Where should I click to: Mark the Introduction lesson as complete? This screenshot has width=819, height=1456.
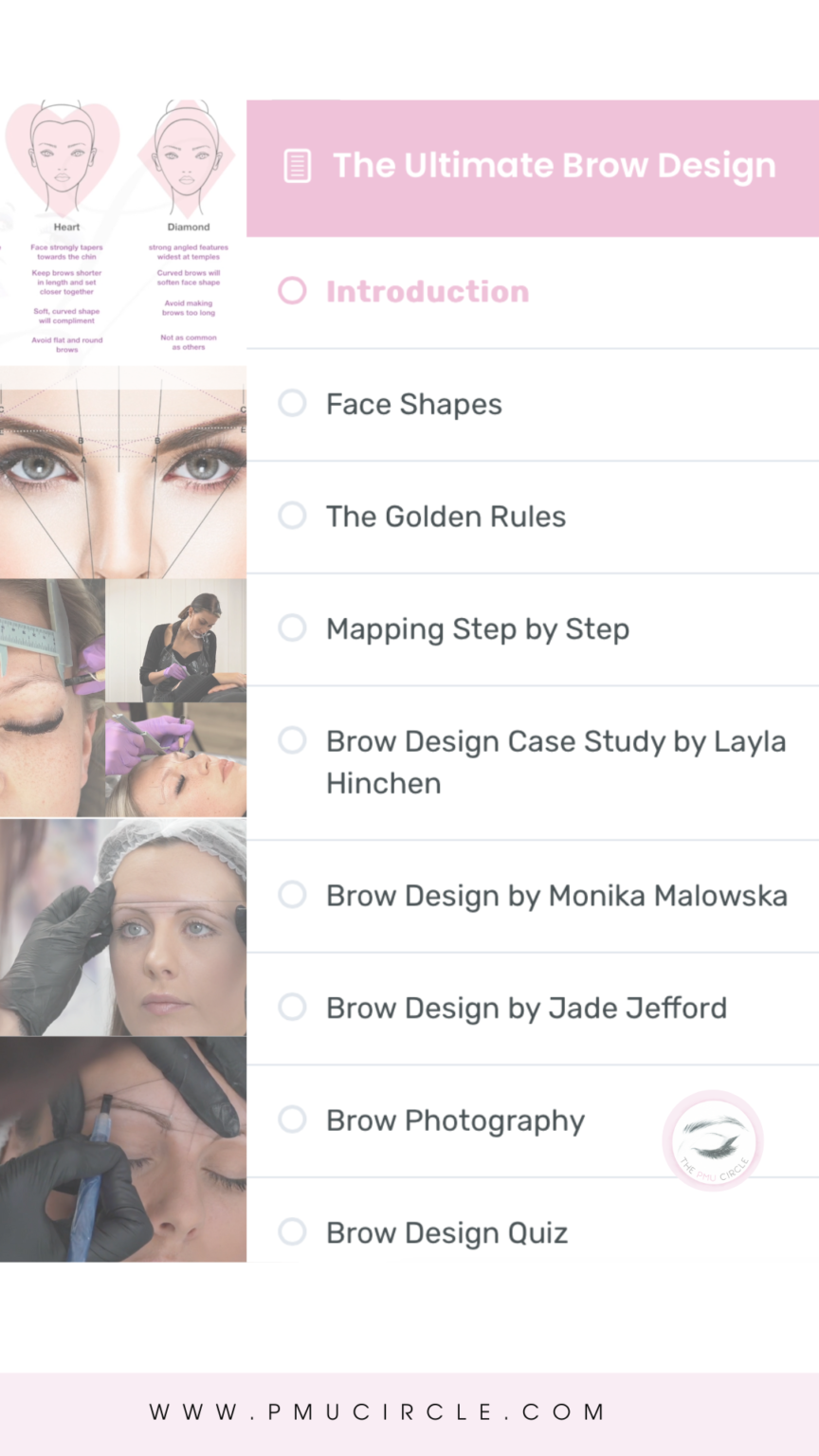click(x=292, y=291)
